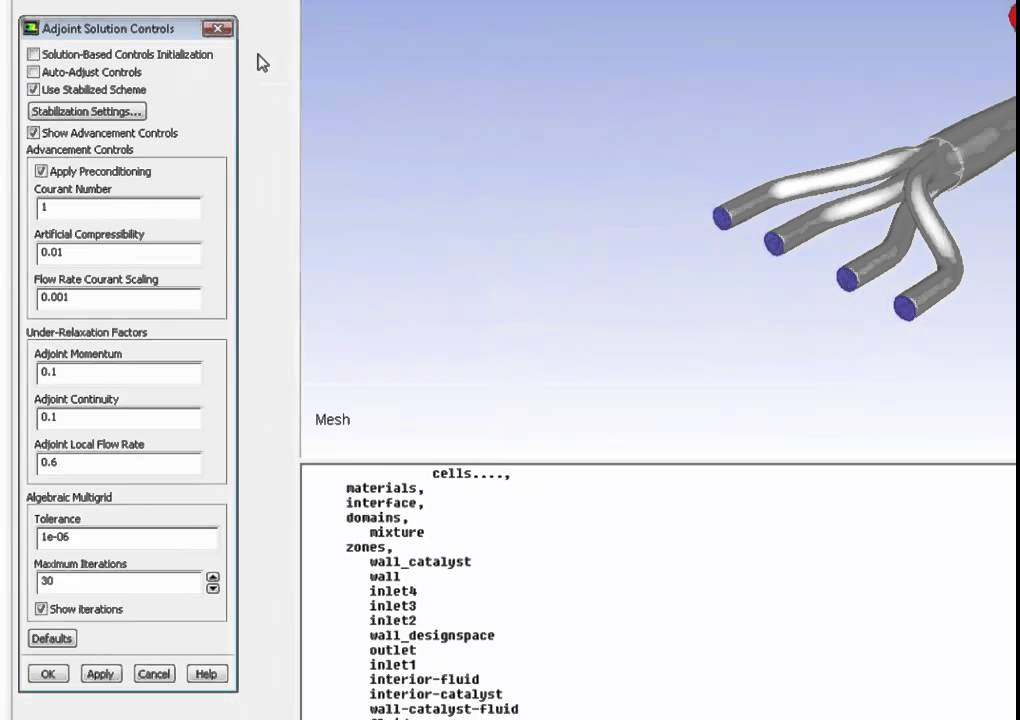Image resolution: width=1020 pixels, height=720 pixels.
Task: Click the Apply button
Action: click(101, 674)
